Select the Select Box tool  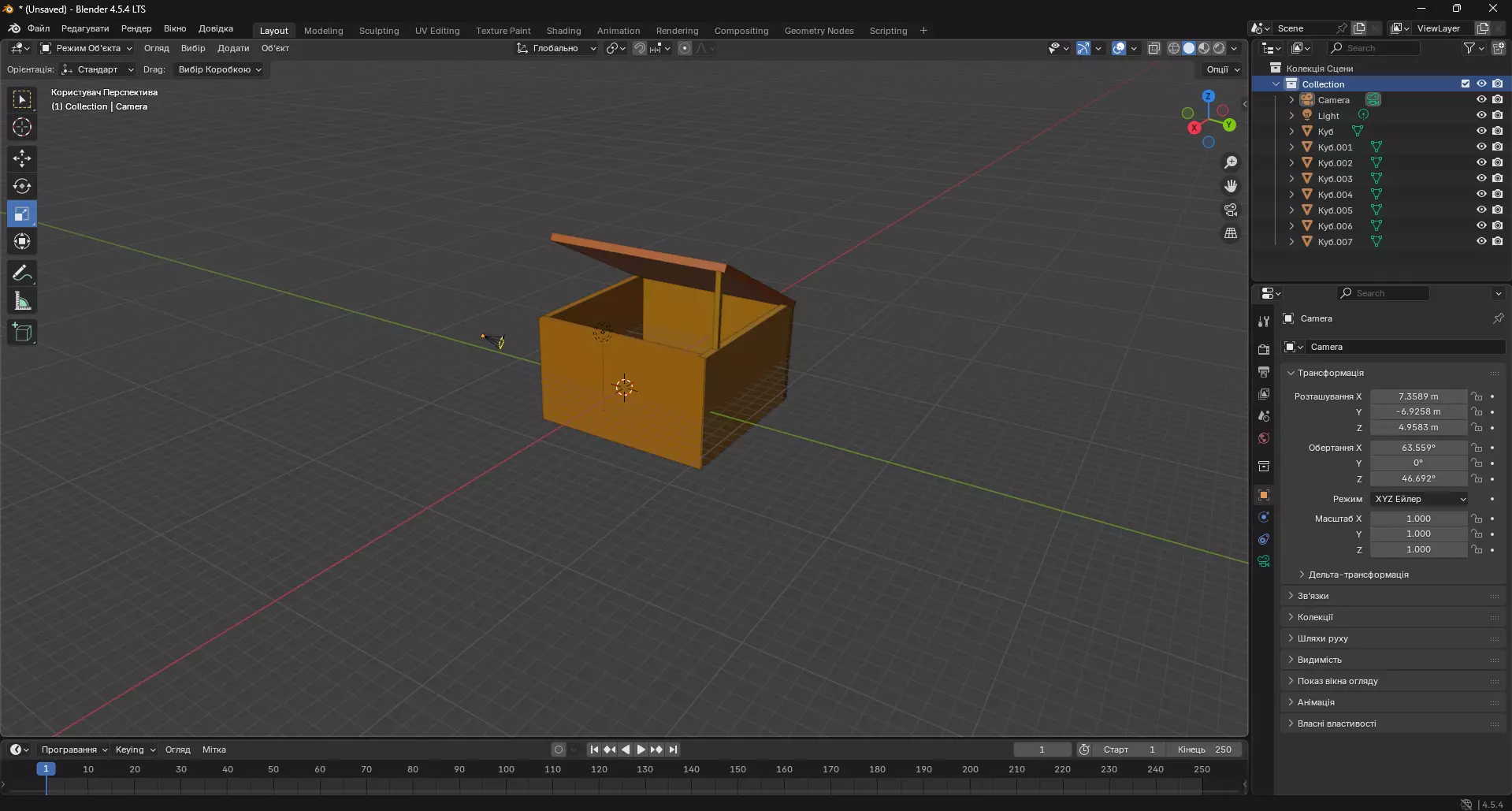(x=22, y=99)
